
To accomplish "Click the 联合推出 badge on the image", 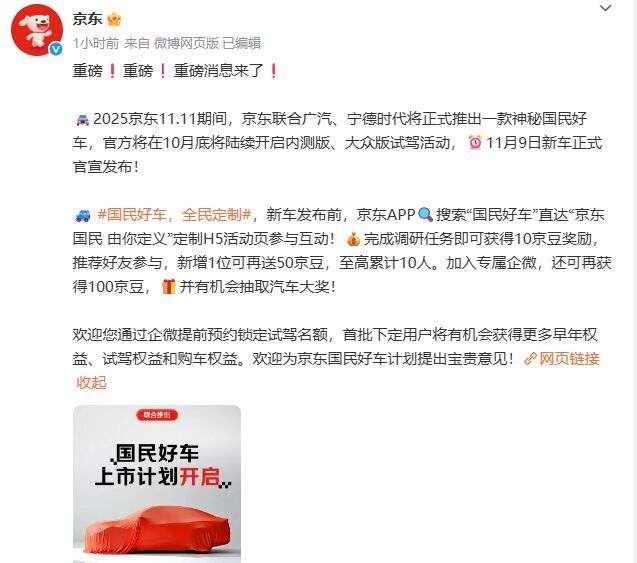I will (x=157, y=415).
